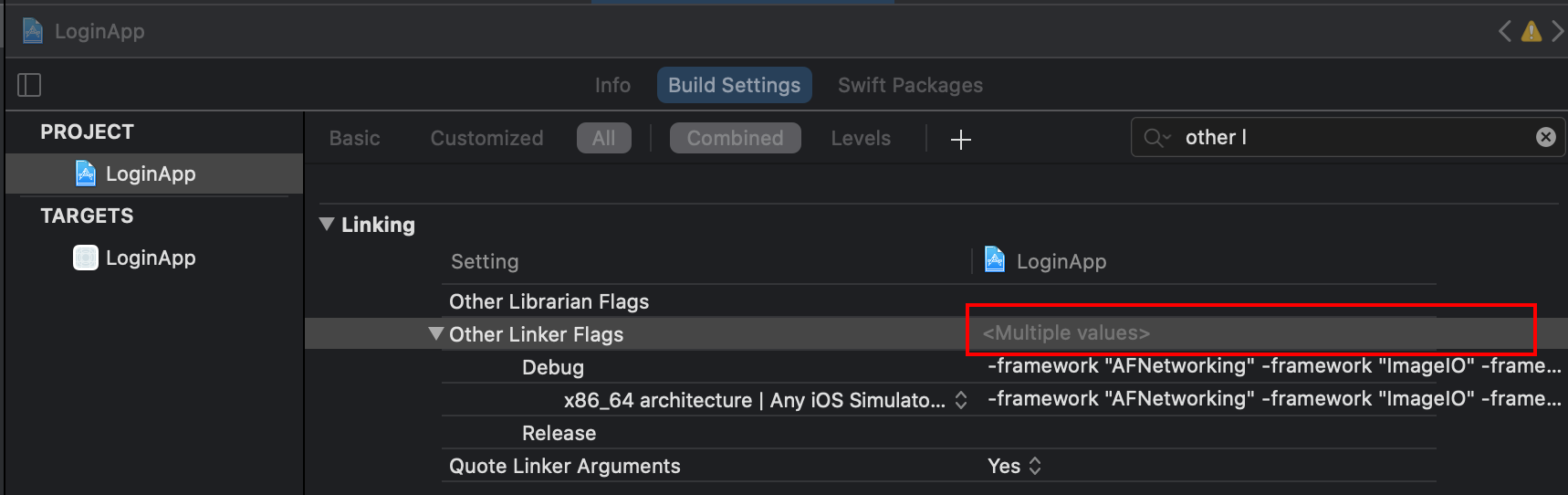Show All build settings

coord(603,138)
